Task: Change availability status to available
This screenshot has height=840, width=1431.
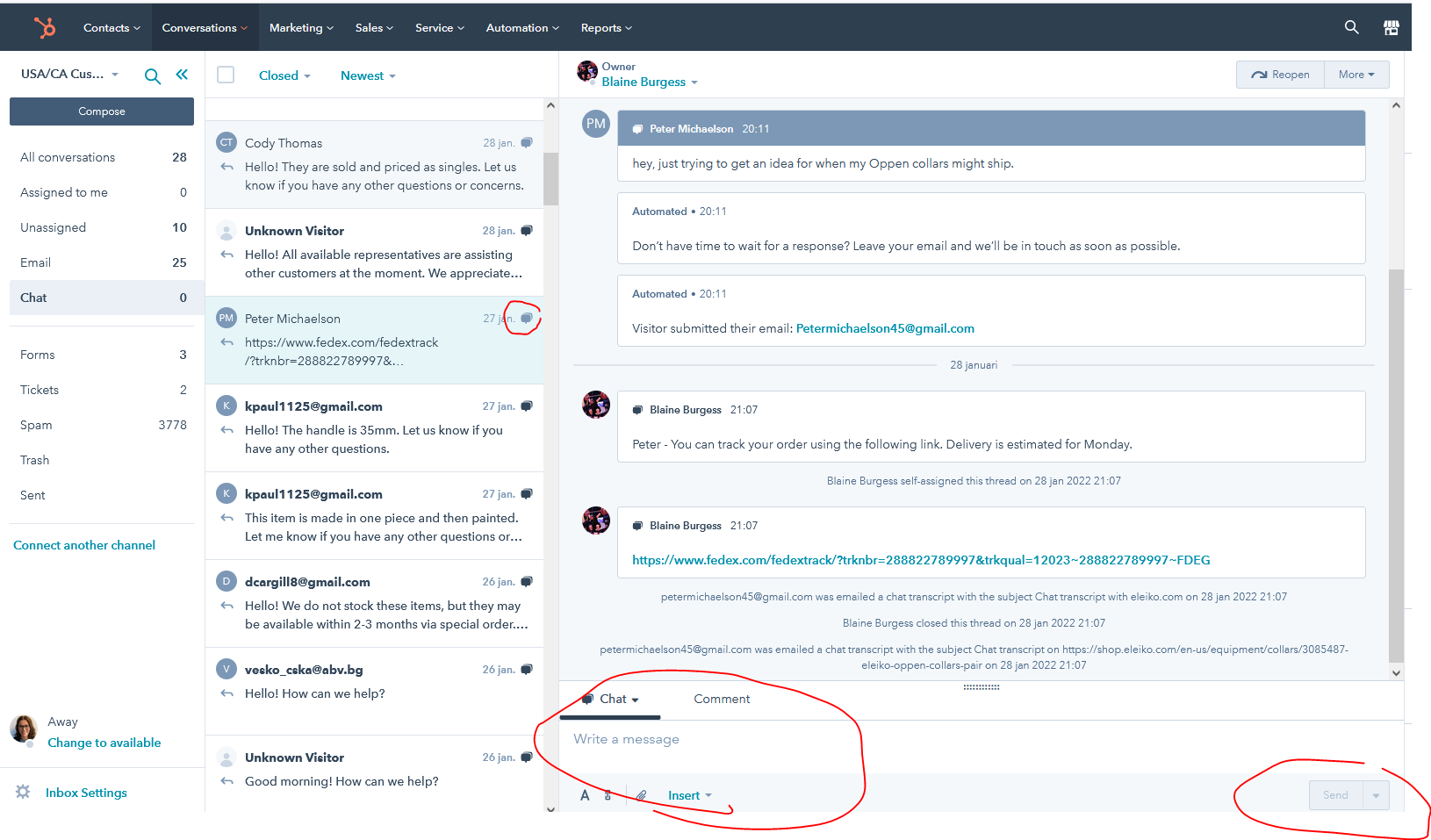Action: click(x=104, y=743)
